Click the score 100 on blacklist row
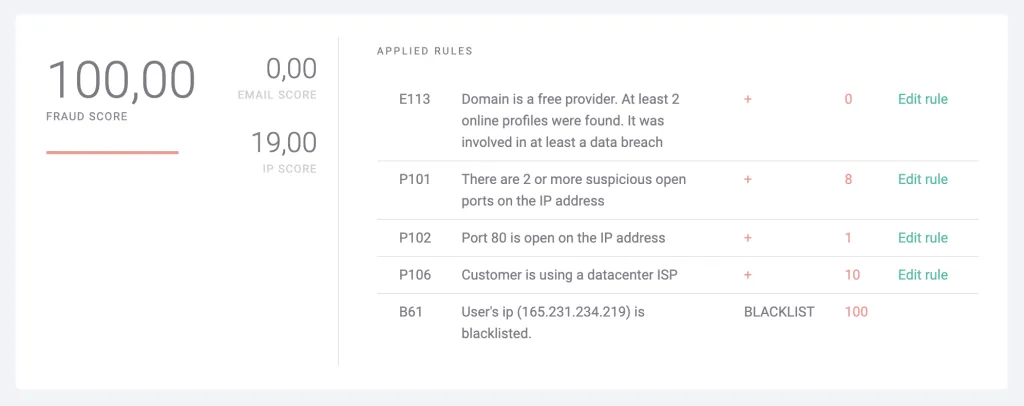The width and height of the screenshot is (1024, 406). click(856, 312)
